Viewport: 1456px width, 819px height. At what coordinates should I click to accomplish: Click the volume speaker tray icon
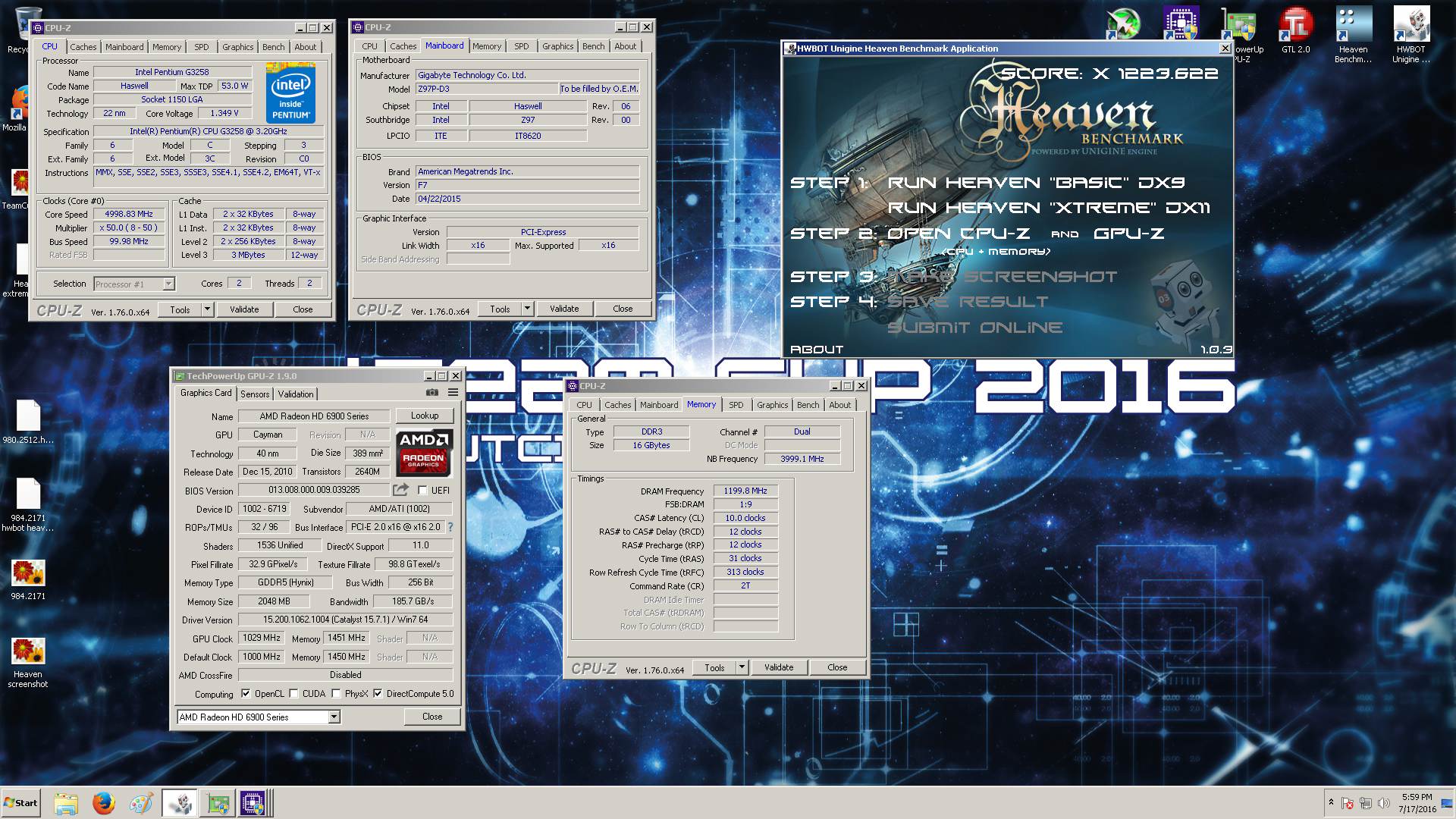(1383, 803)
